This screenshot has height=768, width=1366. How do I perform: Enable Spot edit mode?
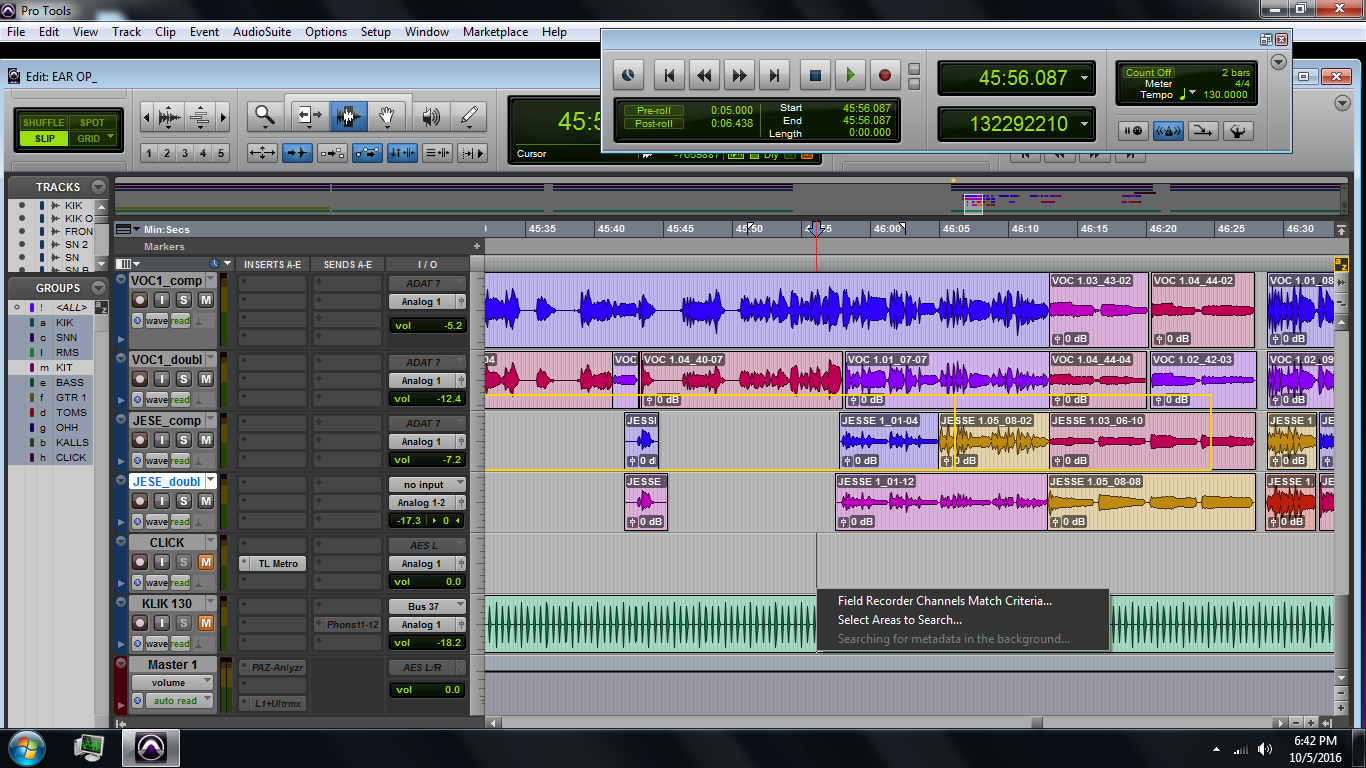tap(92, 123)
